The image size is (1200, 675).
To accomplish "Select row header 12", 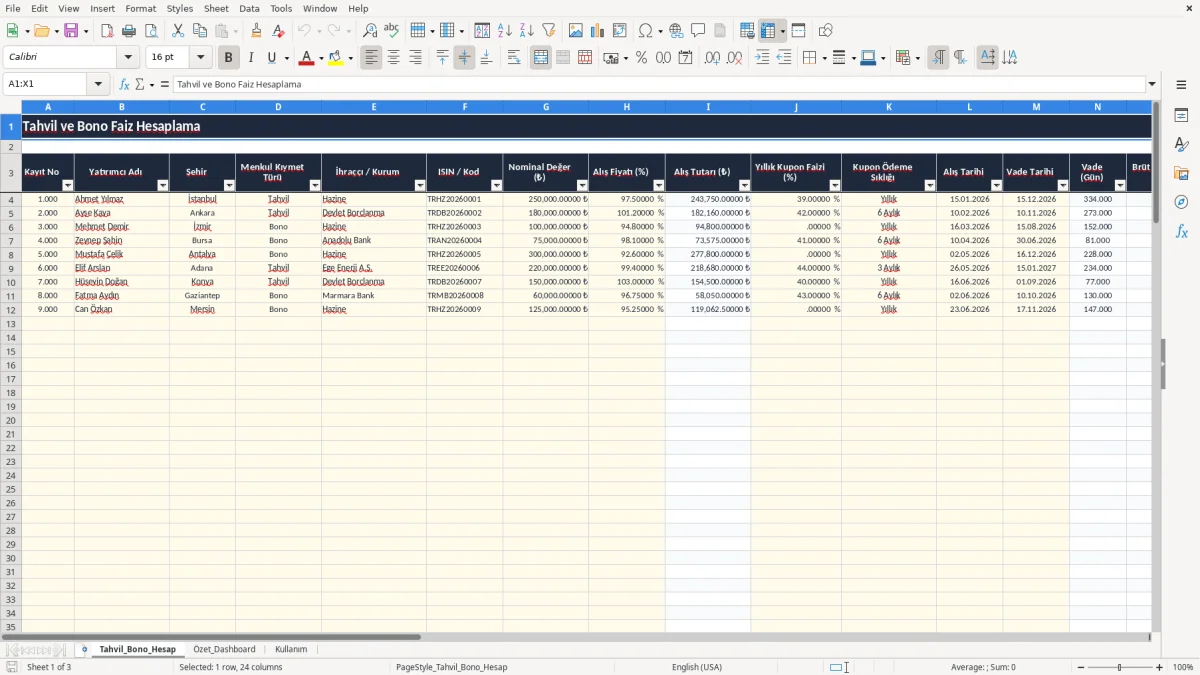I will click(11, 310).
